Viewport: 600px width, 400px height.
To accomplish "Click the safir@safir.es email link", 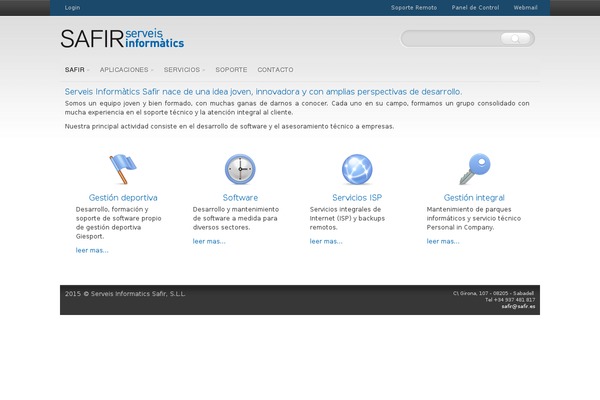I will [518, 306].
